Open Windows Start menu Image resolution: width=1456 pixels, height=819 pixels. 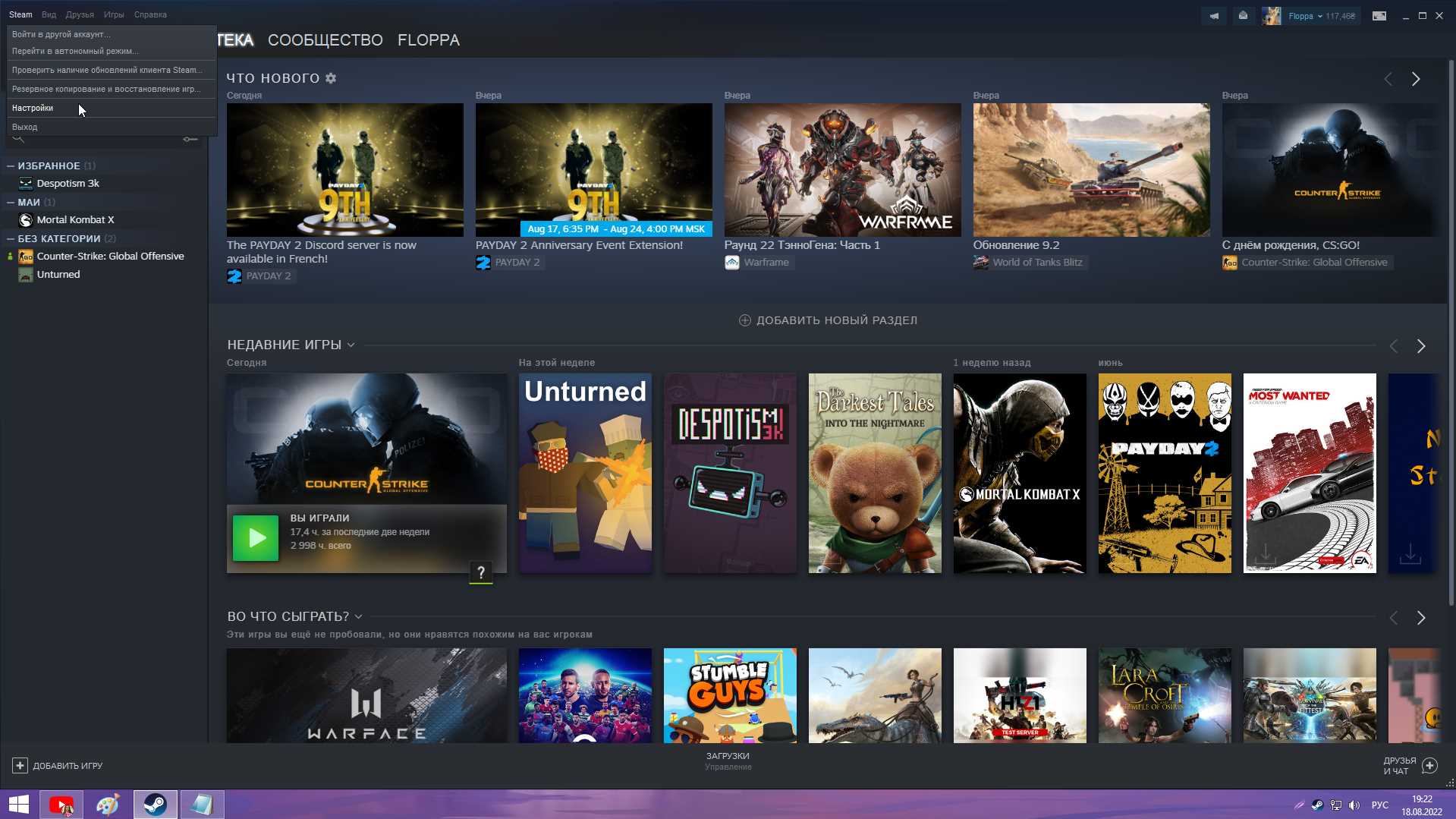(19, 805)
